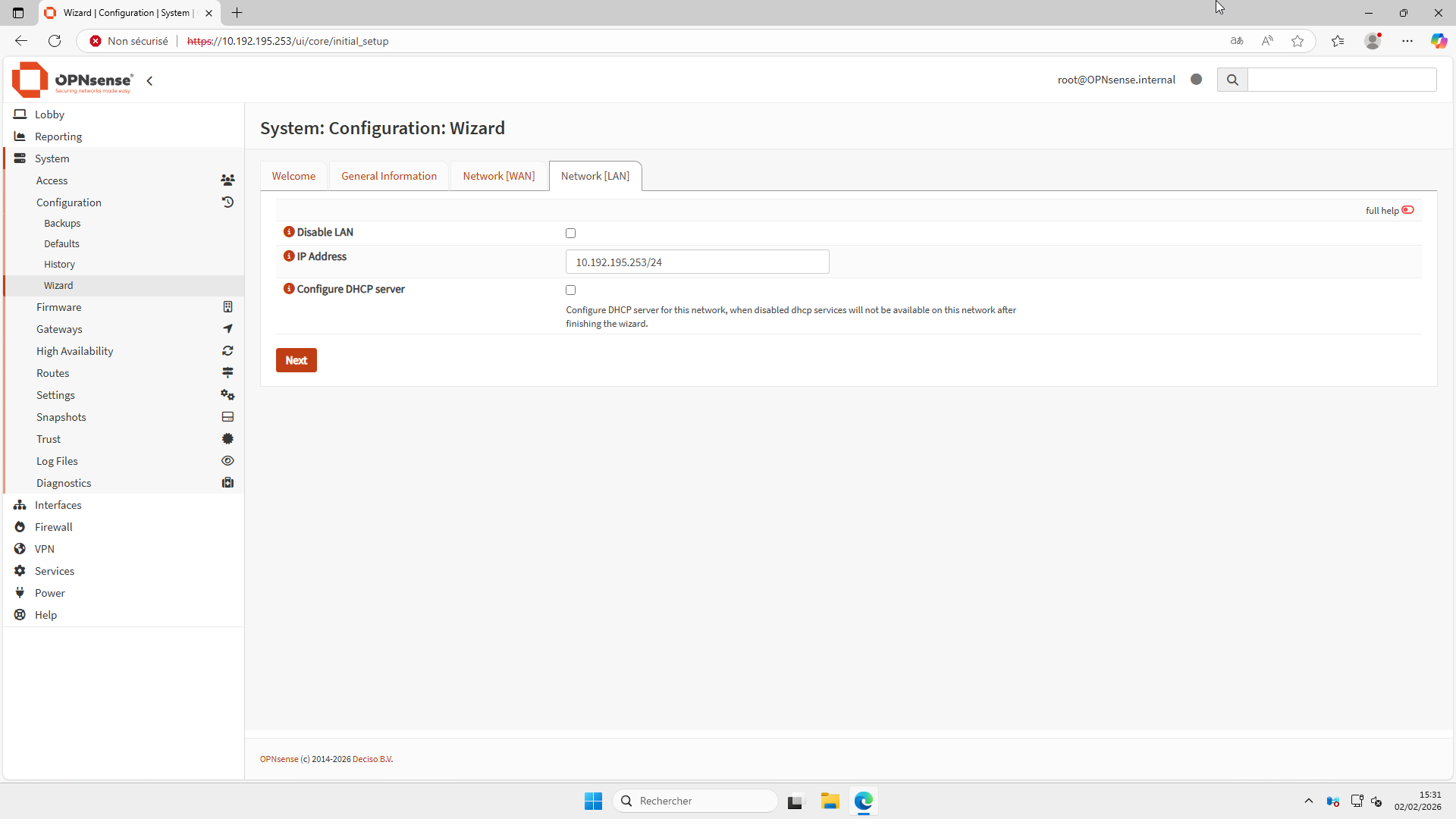The height and width of the screenshot is (825, 1456).
Task: Expand the Interfaces menu section
Action: click(58, 505)
